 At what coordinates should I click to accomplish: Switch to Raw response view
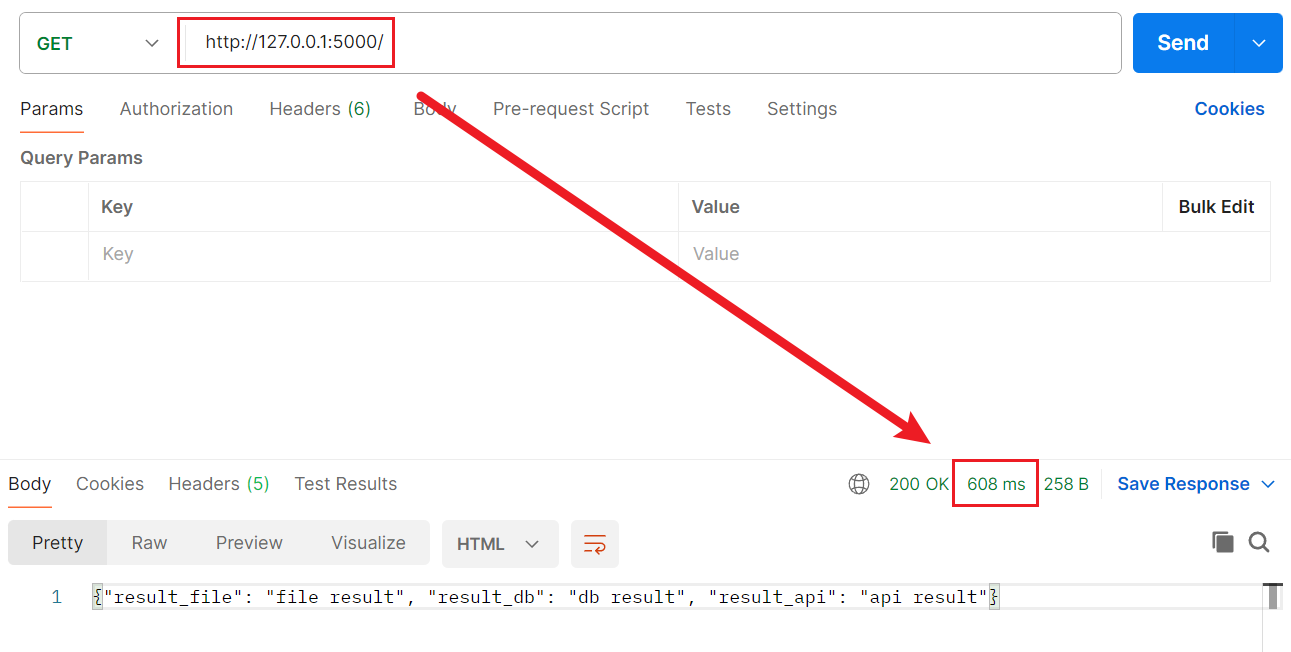pyautogui.click(x=149, y=543)
